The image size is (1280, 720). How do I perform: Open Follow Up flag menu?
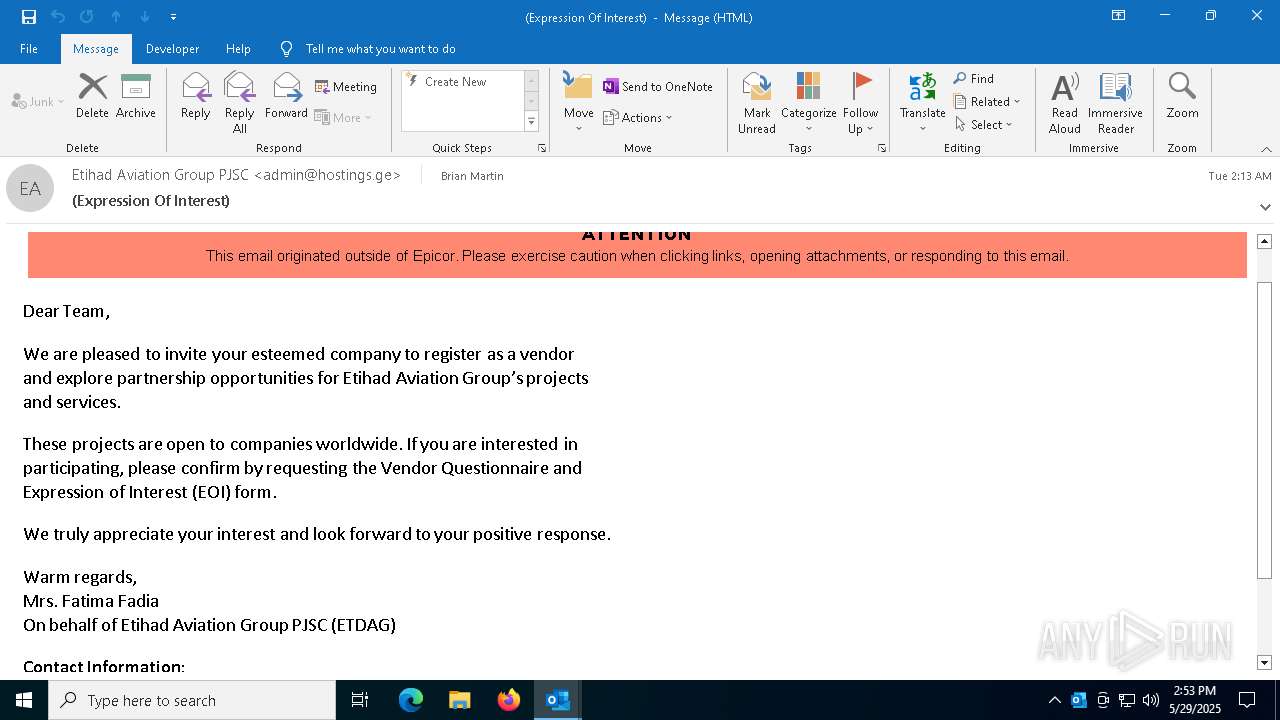coord(860,103)
